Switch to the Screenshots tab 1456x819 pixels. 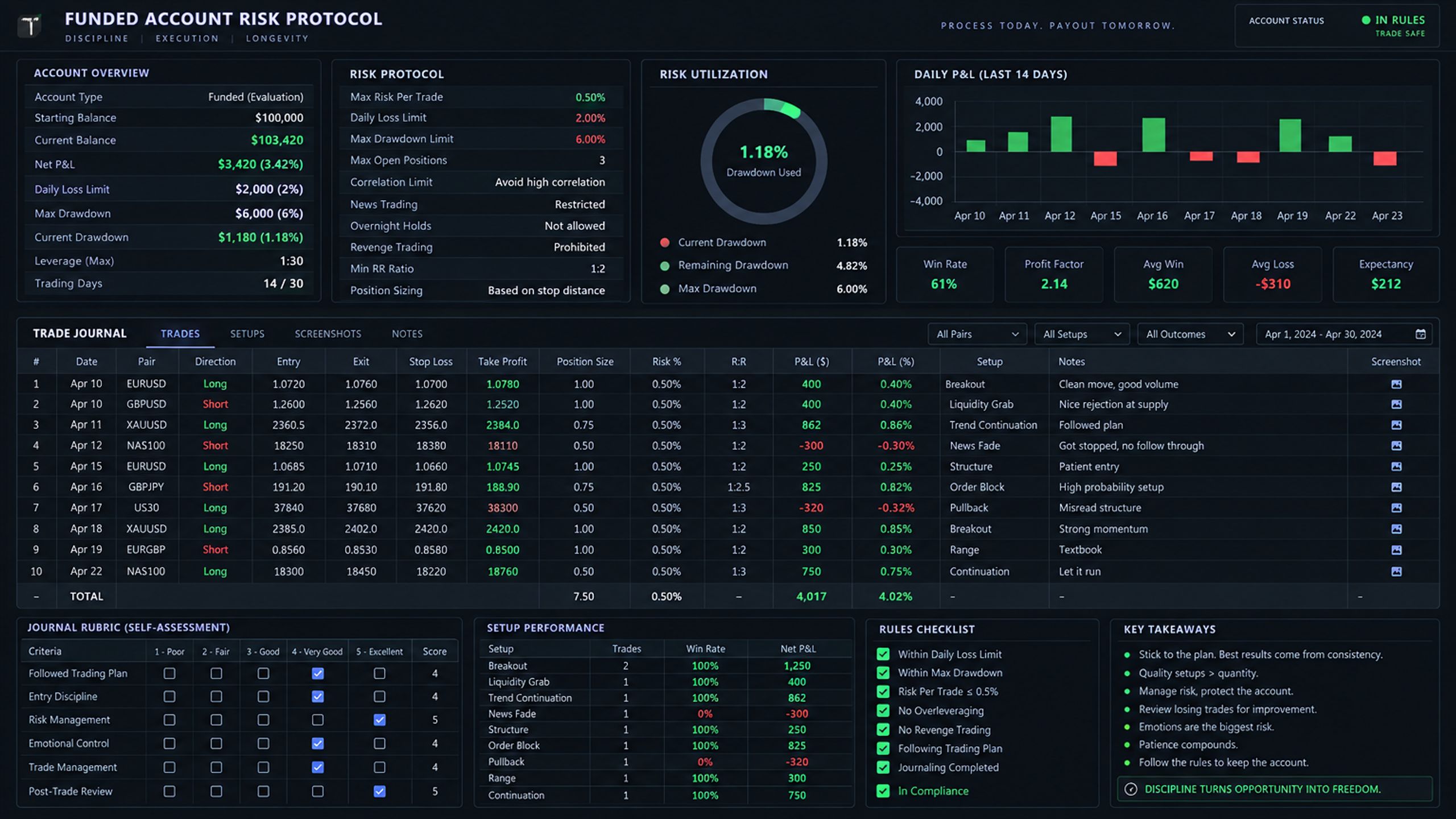click(x=328, y=334)
